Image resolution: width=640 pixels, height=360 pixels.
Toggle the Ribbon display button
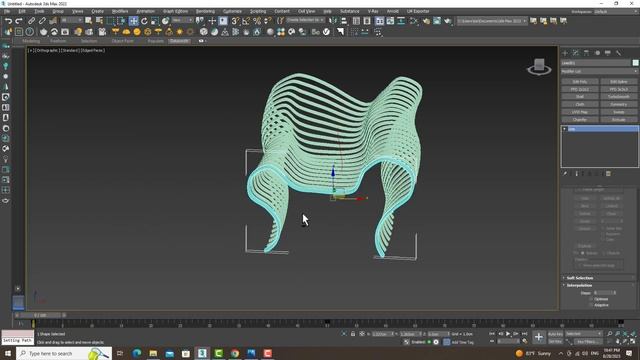coord(380,21)
